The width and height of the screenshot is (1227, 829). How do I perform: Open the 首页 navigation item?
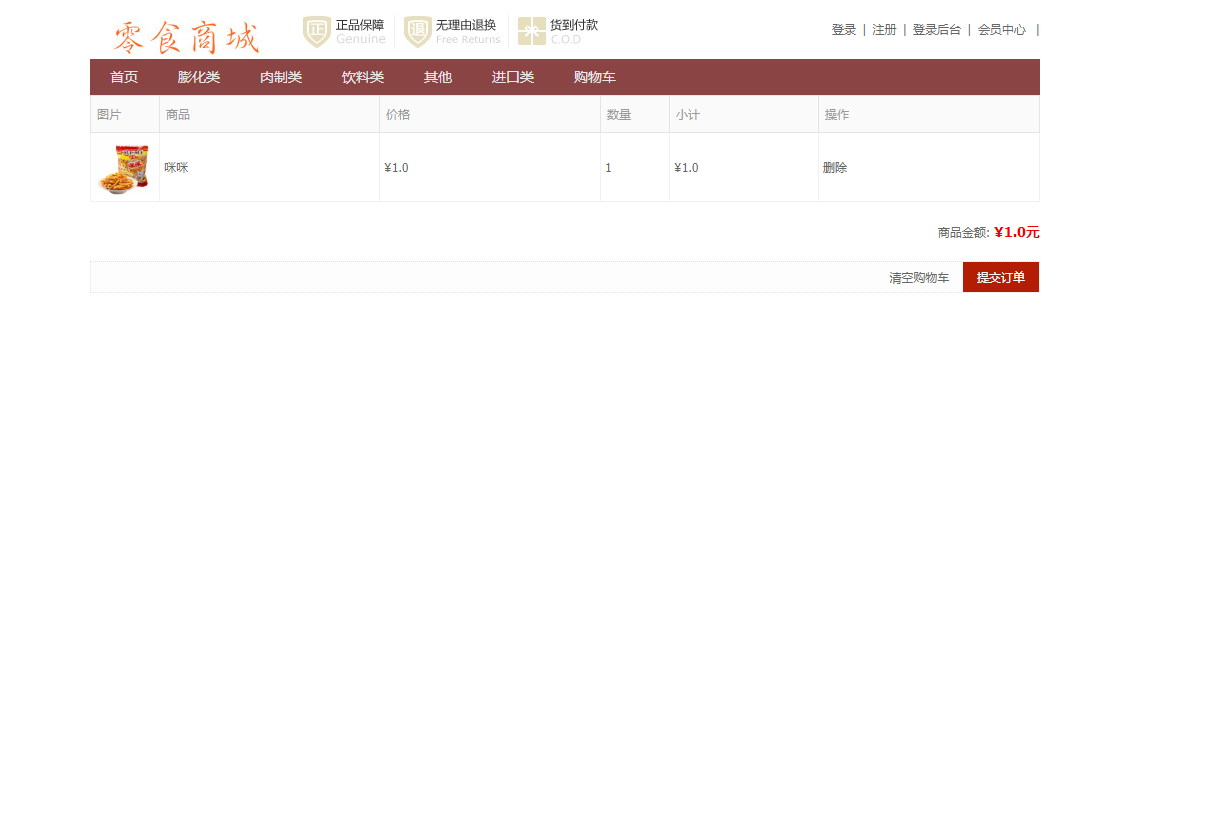[x=124, y=77]
